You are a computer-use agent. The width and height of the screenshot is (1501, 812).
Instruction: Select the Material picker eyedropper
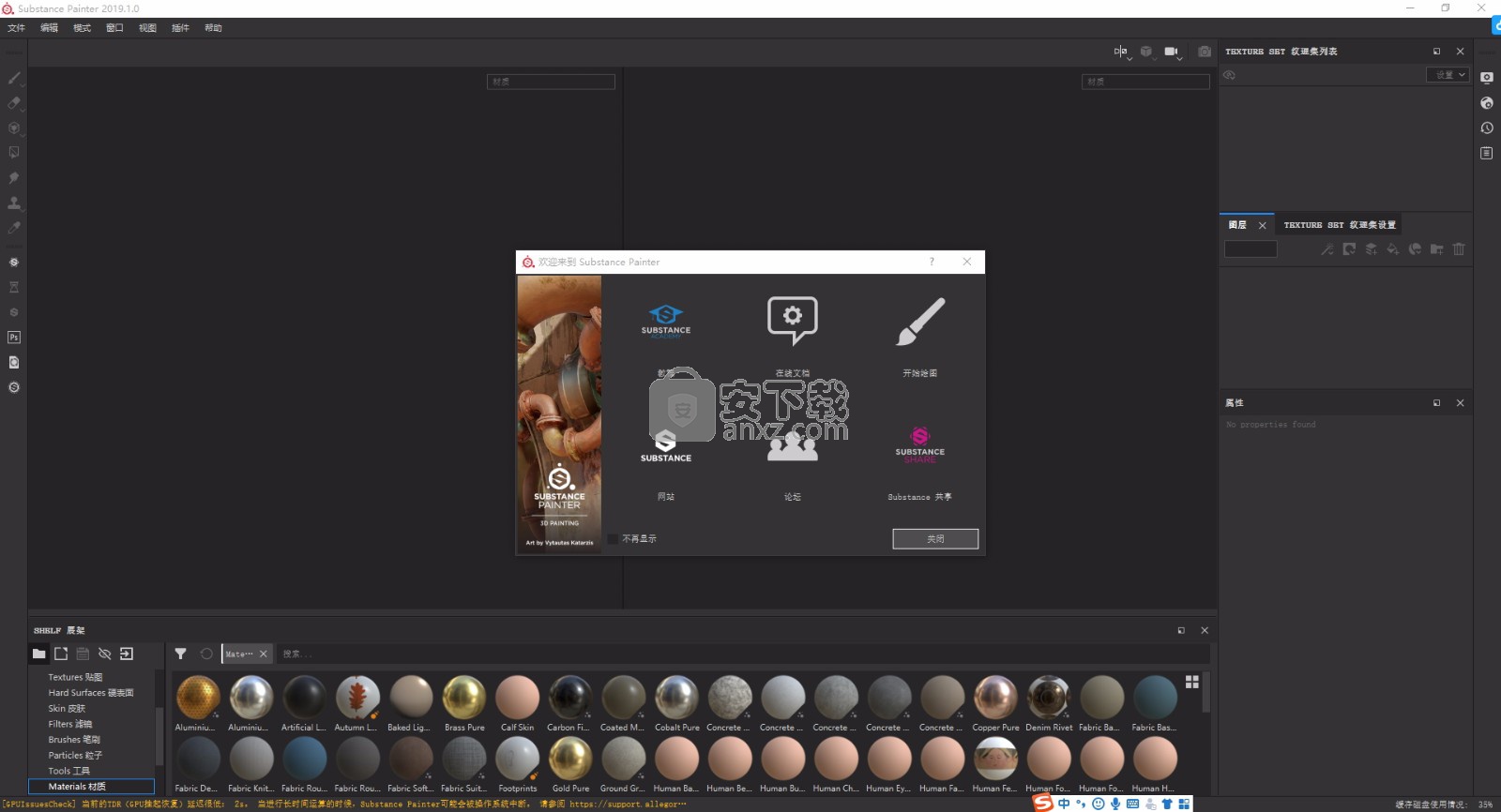(14, 227)
